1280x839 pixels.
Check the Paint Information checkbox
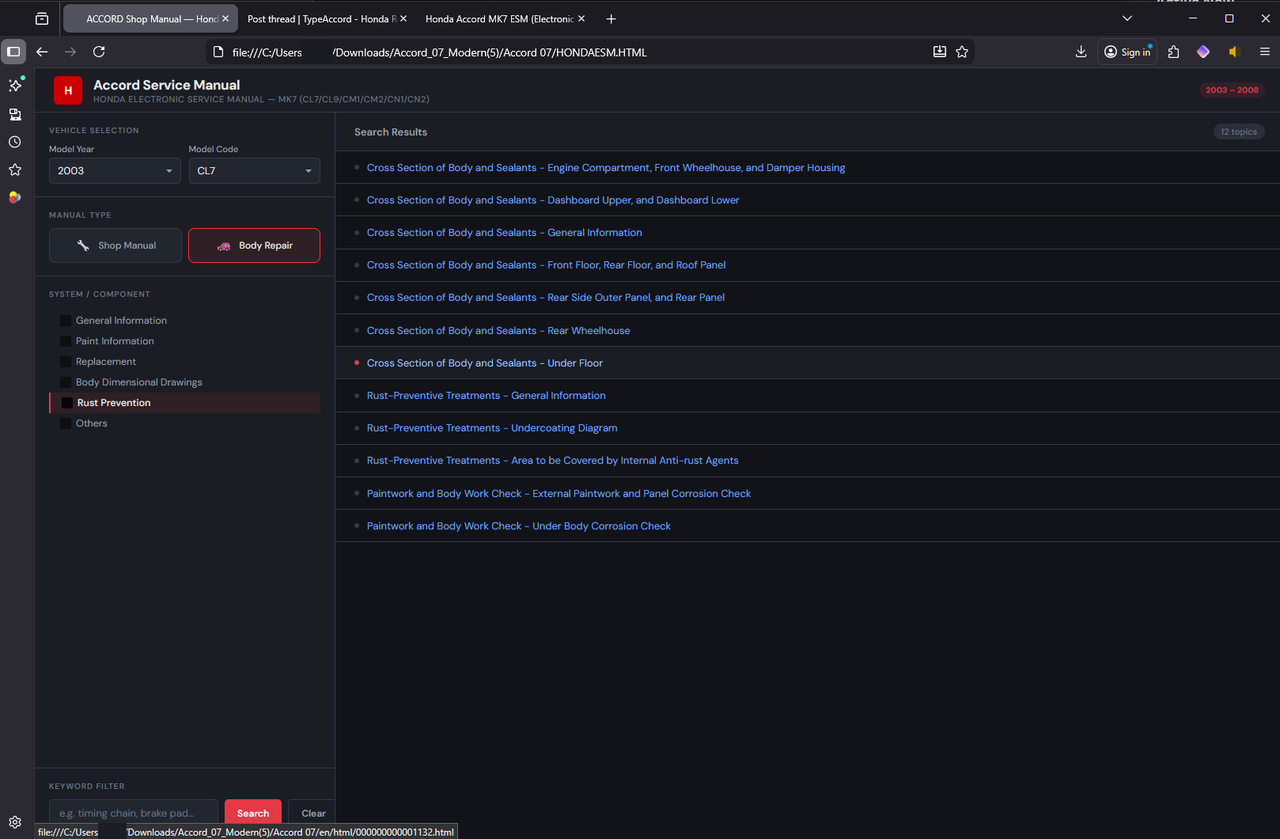[x=65, y=342]
